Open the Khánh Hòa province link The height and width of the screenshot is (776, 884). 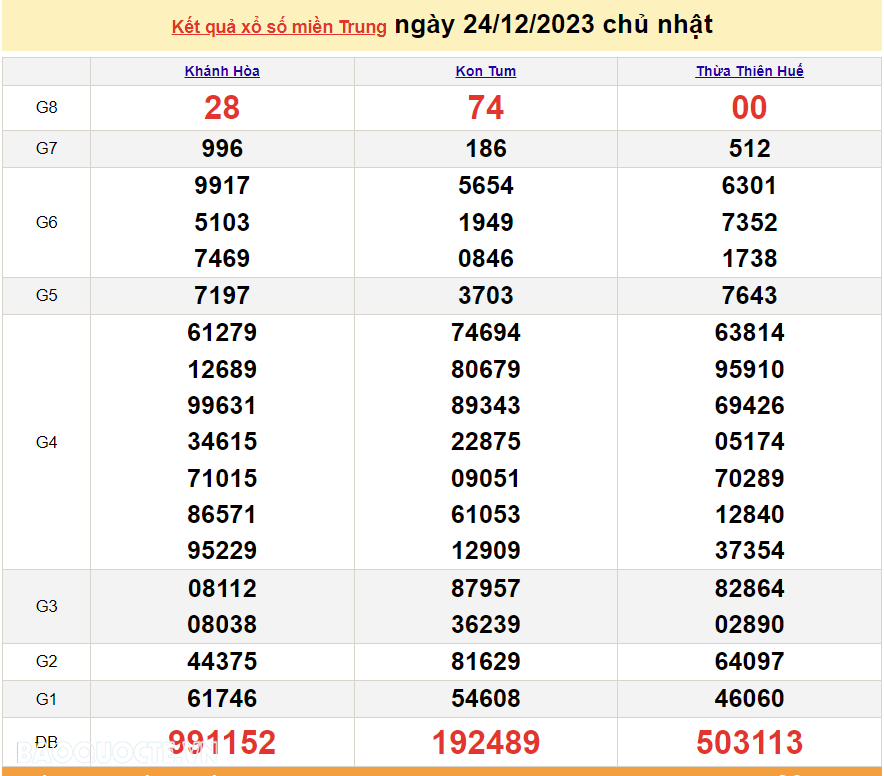pyautogui.click(x=222, y=71)
